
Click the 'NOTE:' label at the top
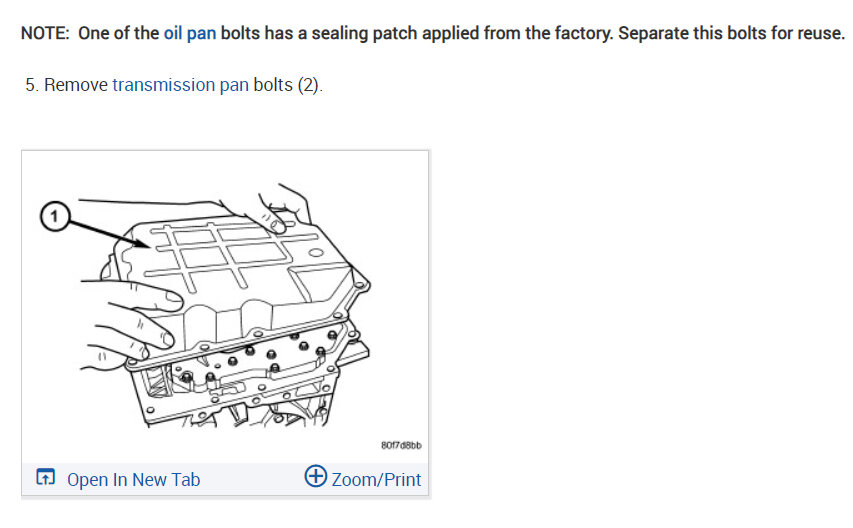[45, 33]
